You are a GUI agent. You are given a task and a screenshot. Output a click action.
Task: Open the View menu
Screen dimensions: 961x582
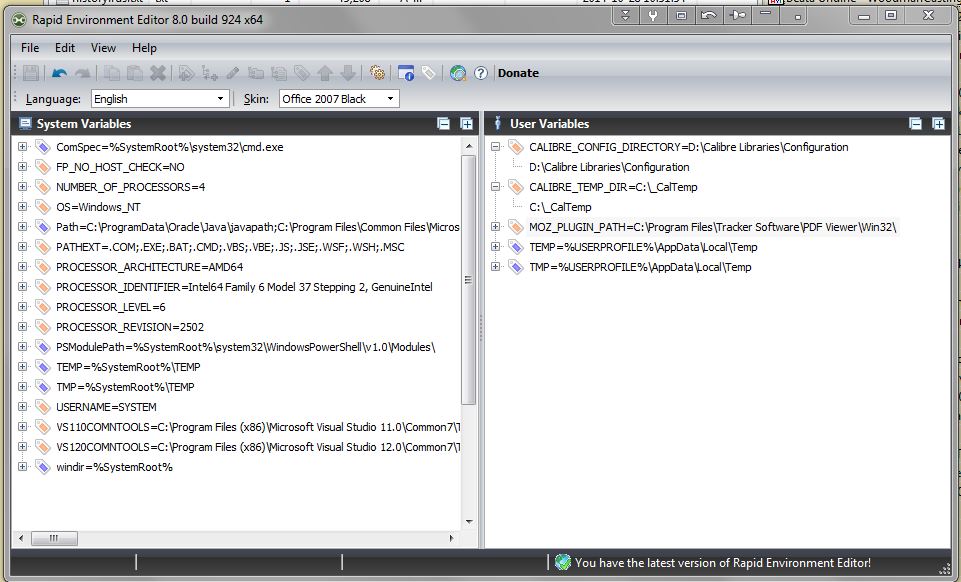pos(103,48)
